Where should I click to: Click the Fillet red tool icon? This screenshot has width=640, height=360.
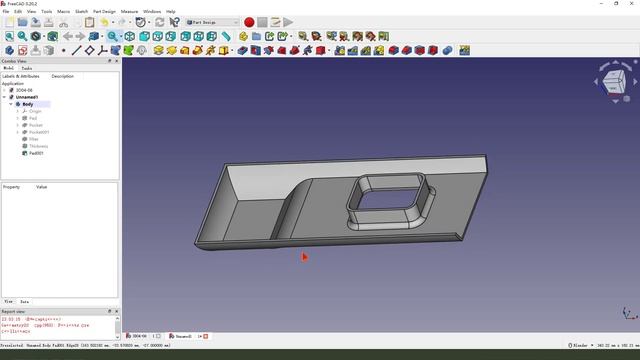coord(393,50)
